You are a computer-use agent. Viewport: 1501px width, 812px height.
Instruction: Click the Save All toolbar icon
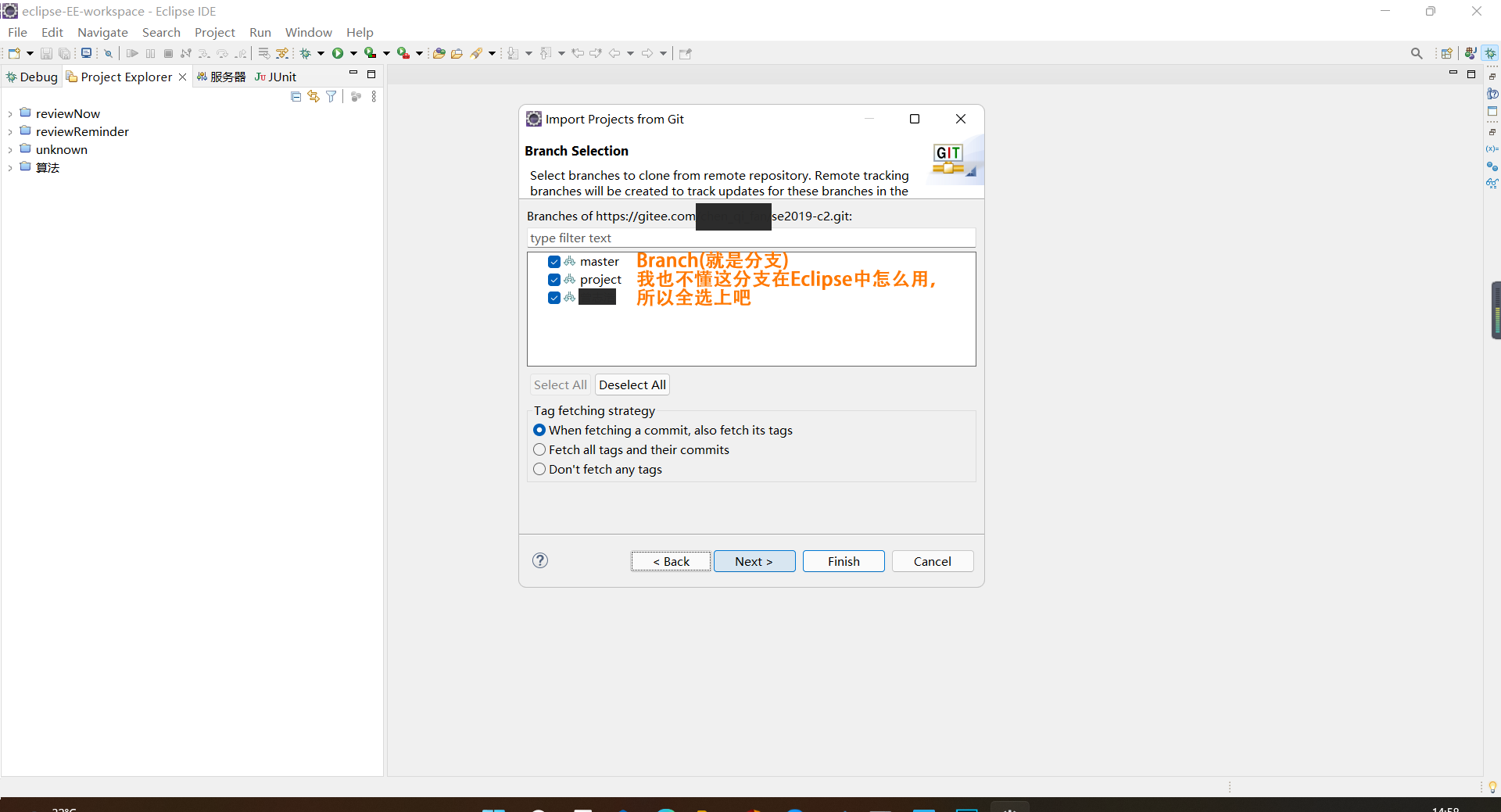[65, 52]
